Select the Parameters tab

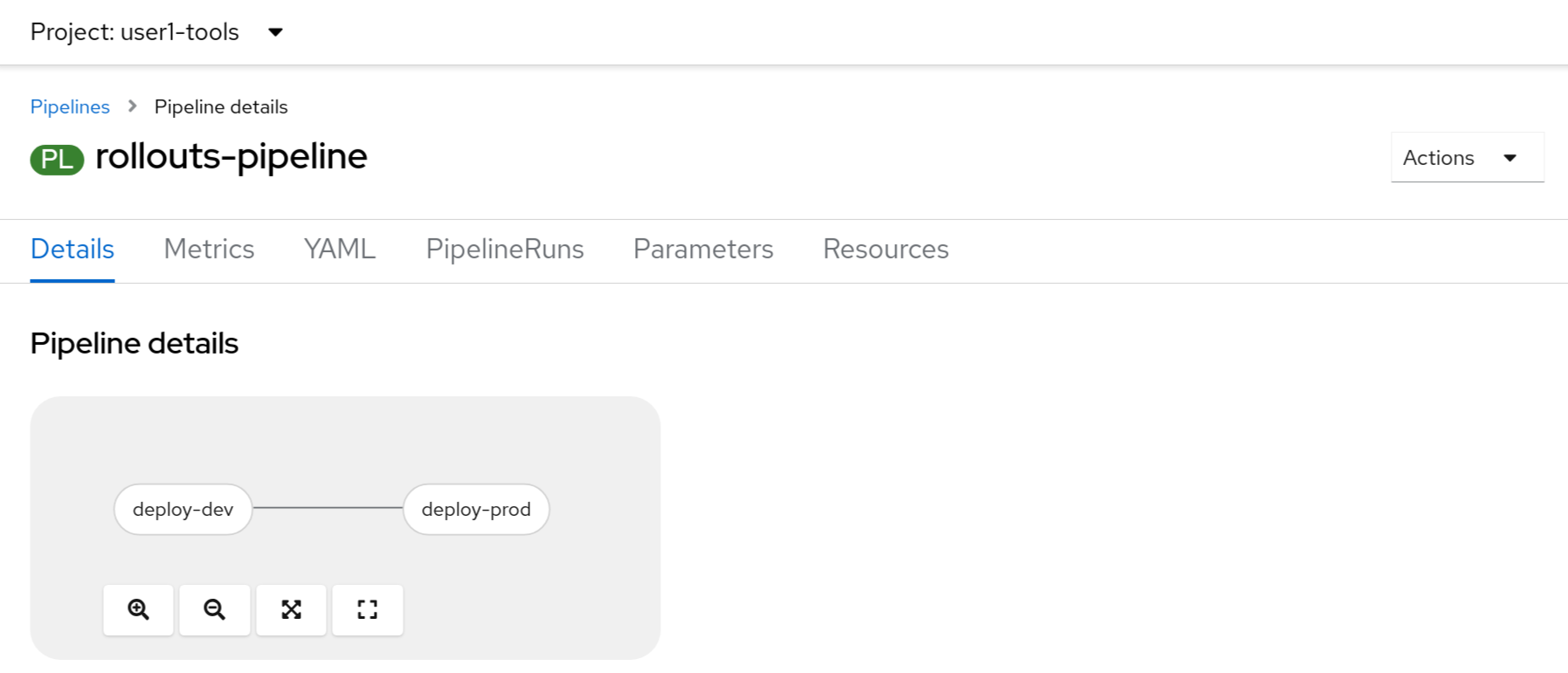pyautogui.click(x=703, y=250)
